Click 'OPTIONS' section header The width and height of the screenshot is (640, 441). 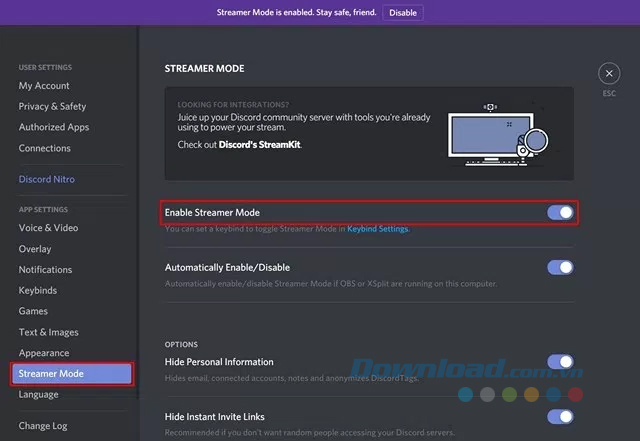(x=181, y=345)
